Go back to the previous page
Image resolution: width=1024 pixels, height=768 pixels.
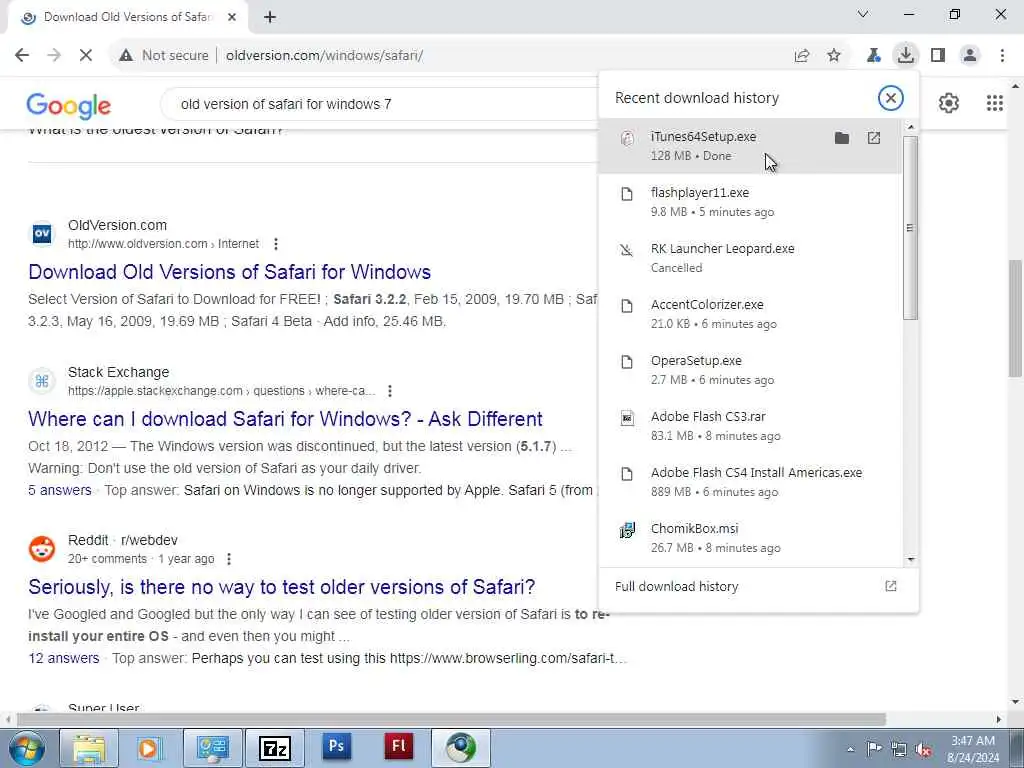22,56
